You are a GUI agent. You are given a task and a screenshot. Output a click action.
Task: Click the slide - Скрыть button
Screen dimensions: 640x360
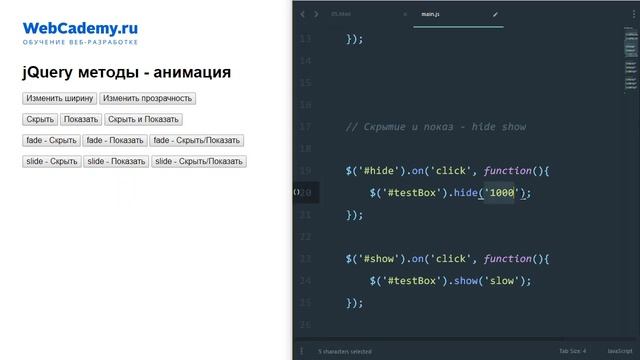[x=52, y=162]
